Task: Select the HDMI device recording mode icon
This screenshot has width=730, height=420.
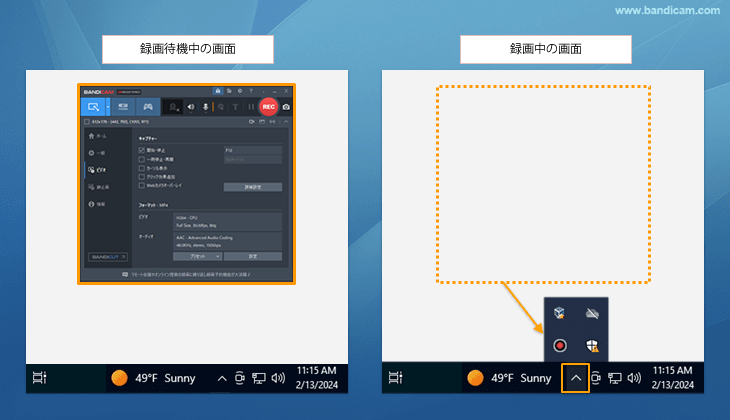Action: coord(122,106)
